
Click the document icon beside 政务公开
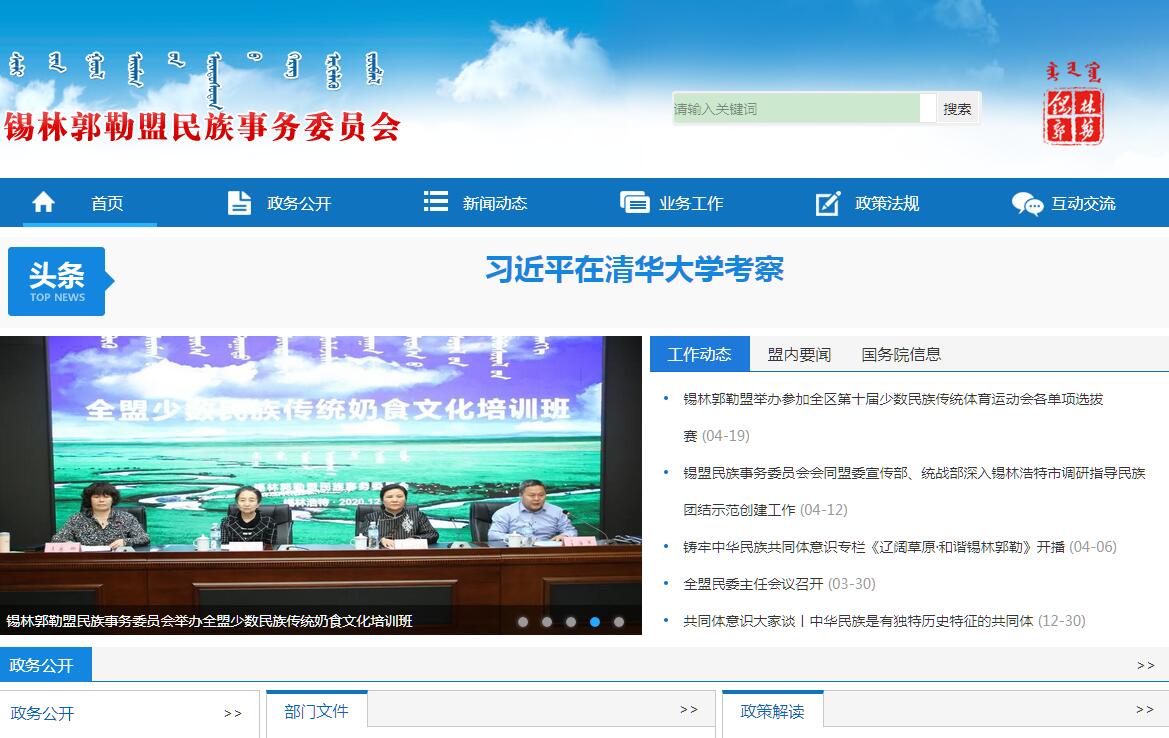pos(239,203)
